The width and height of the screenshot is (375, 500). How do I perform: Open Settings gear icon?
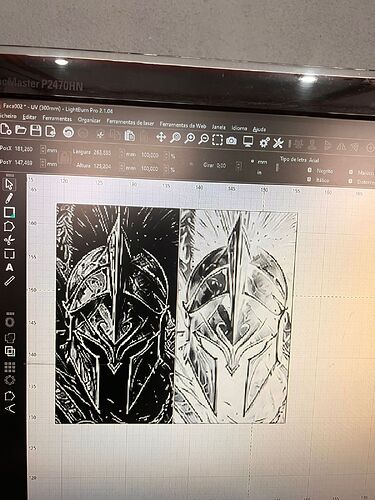[x=264, y=142]
